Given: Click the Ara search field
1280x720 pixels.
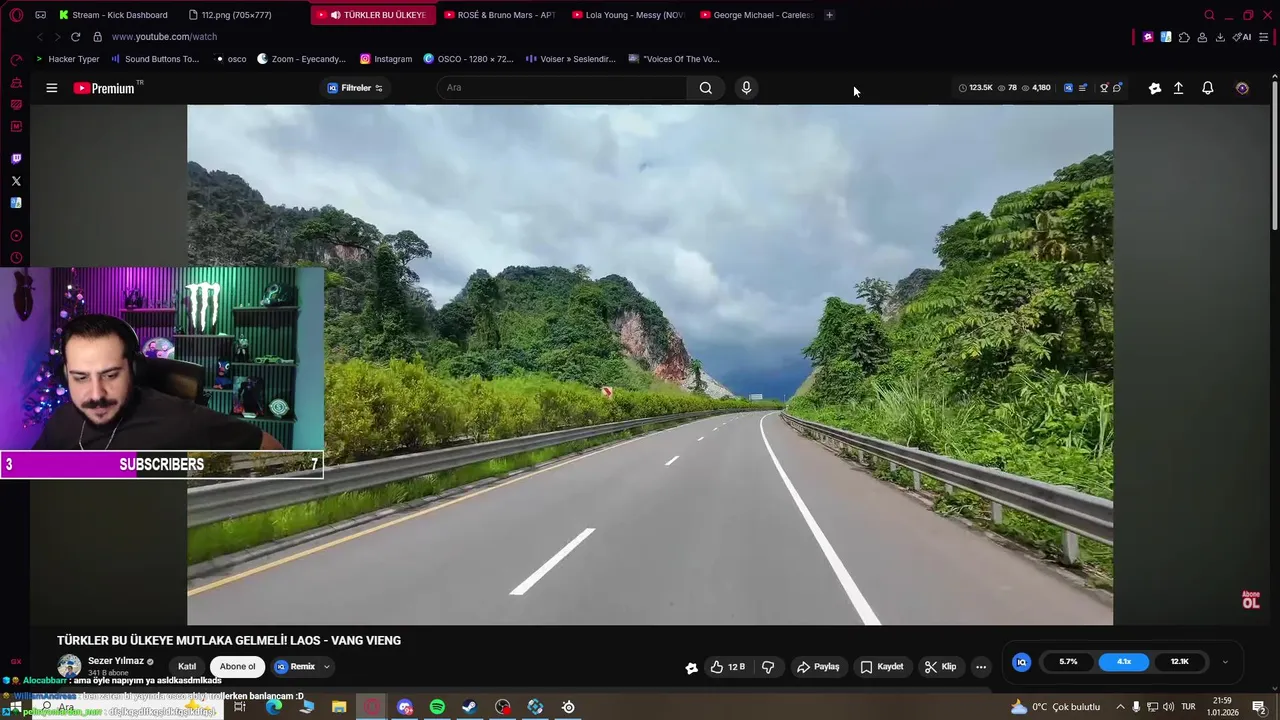Looking at the screenshot, I should click(x=563, y=88).
